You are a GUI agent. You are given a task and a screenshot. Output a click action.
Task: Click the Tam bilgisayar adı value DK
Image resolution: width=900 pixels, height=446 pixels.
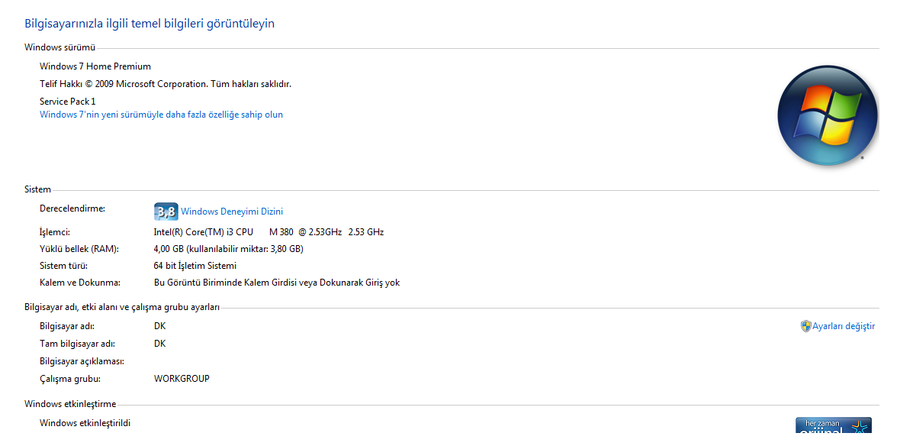pos(160,343)
